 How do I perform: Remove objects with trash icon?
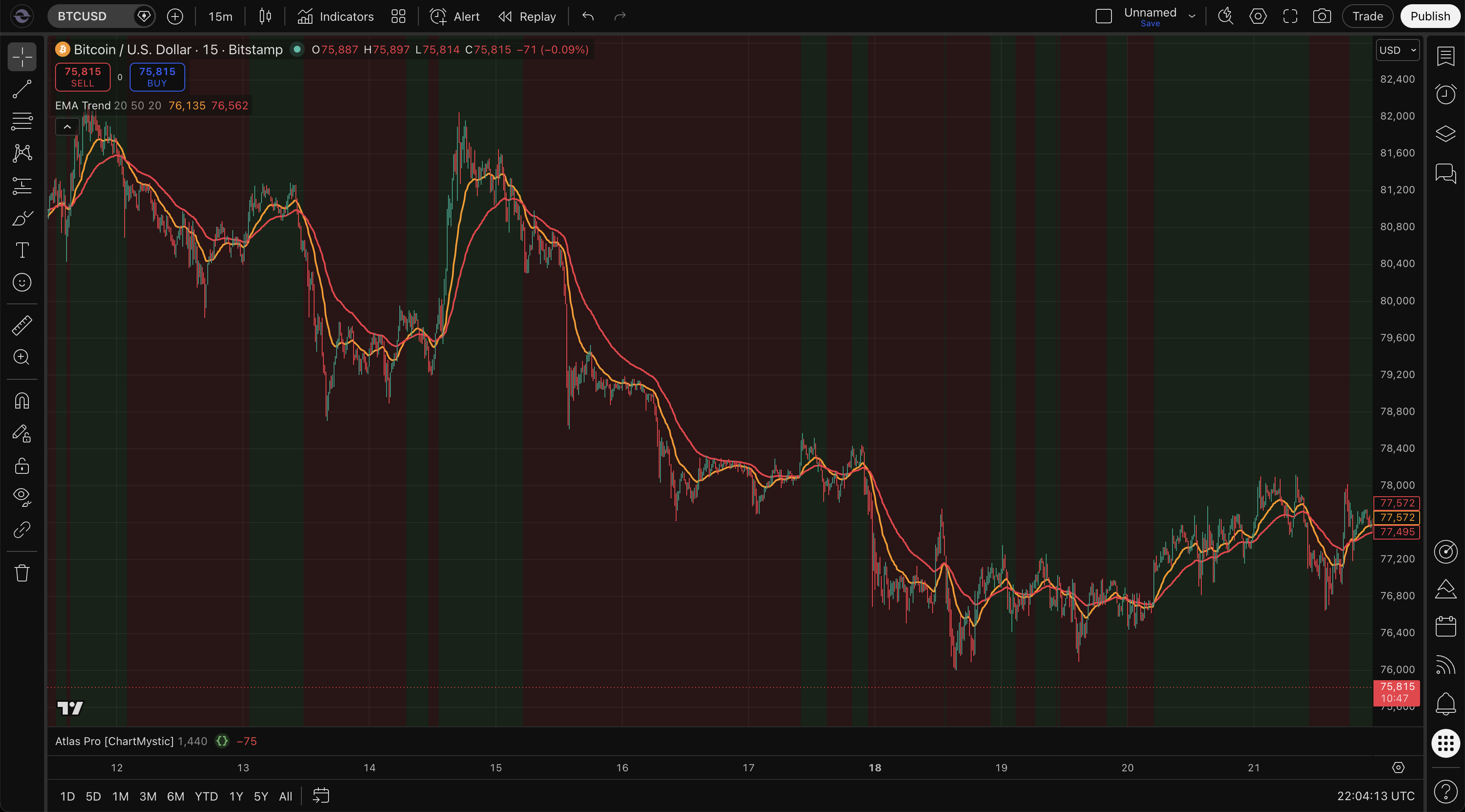pyautogui.click(x=22, y=573)
